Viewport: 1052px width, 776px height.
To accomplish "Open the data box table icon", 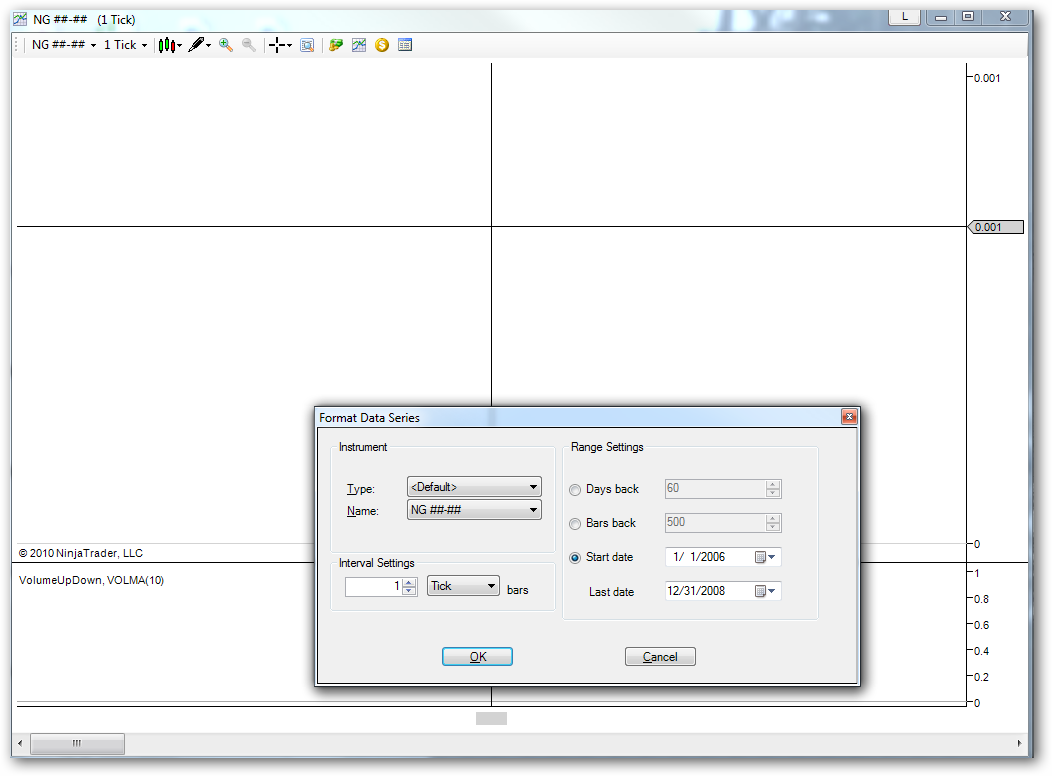I will [x=405, y=45].
